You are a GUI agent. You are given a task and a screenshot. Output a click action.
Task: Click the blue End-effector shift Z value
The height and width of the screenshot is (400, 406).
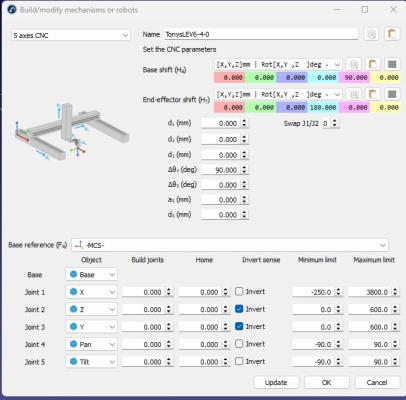point(292,108)
